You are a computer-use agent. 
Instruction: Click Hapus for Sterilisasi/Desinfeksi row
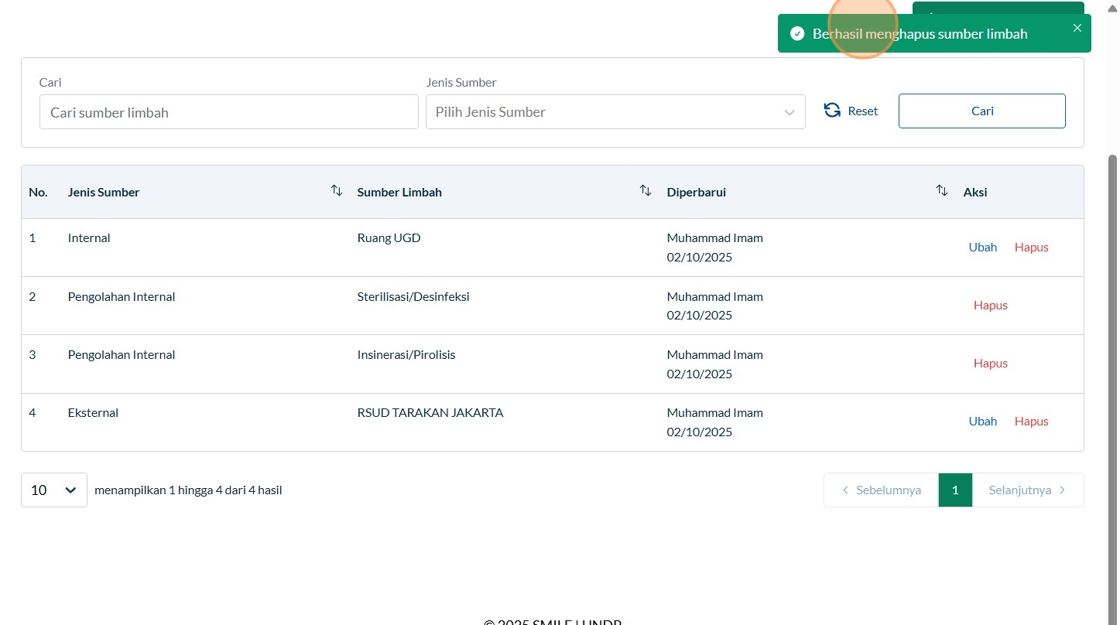(991, 305)
